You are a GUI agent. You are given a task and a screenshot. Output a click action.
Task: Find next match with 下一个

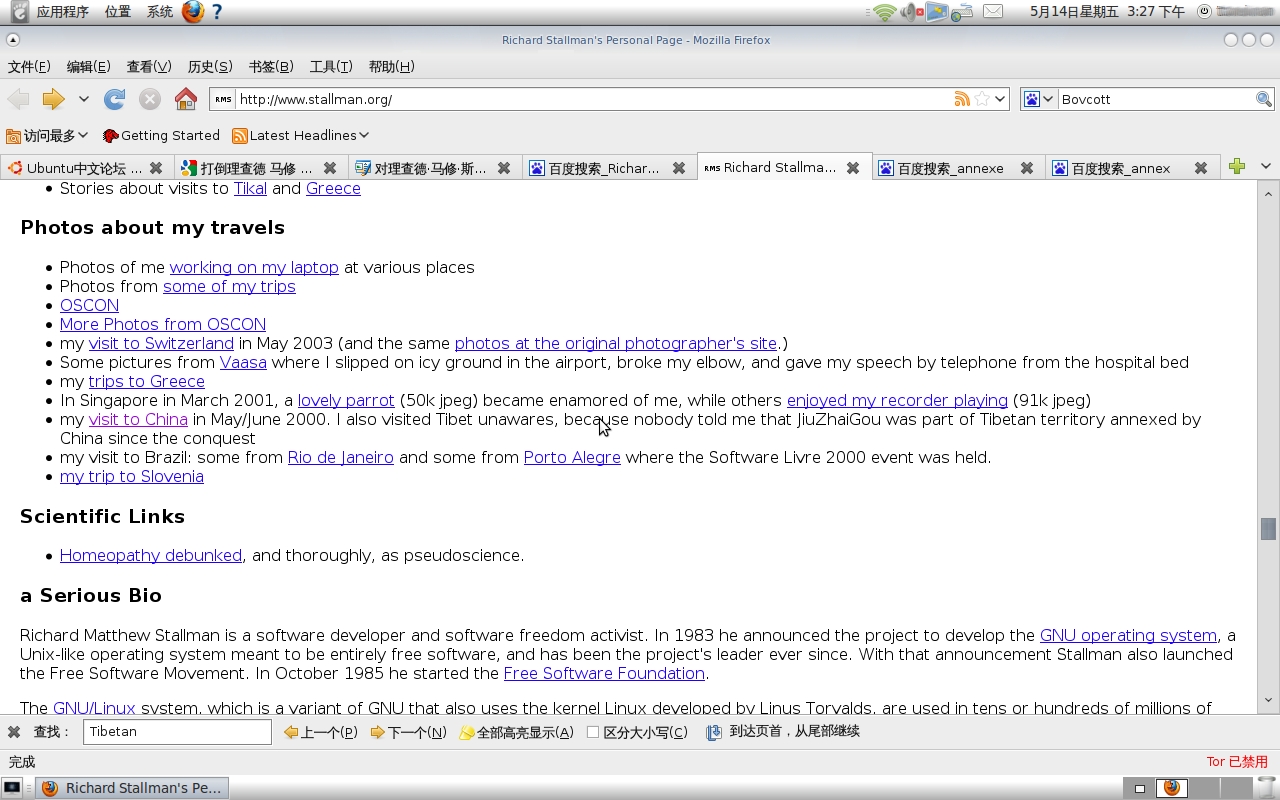point(408,732)
